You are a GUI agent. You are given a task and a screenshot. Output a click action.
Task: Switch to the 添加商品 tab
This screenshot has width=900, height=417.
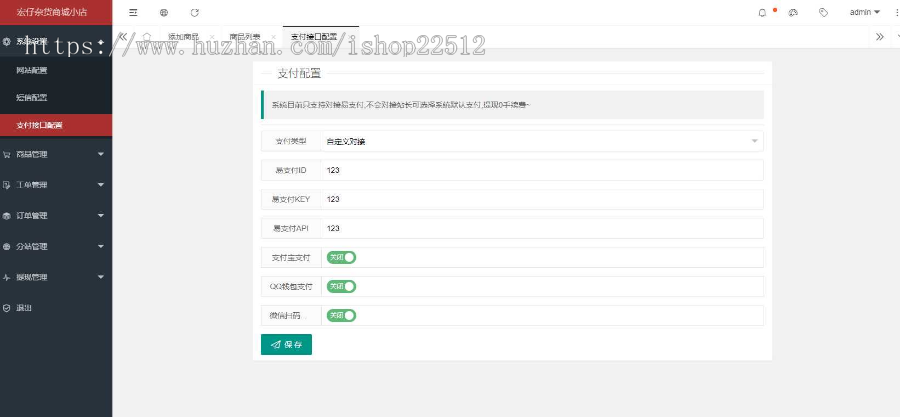(x=184, y=37)
